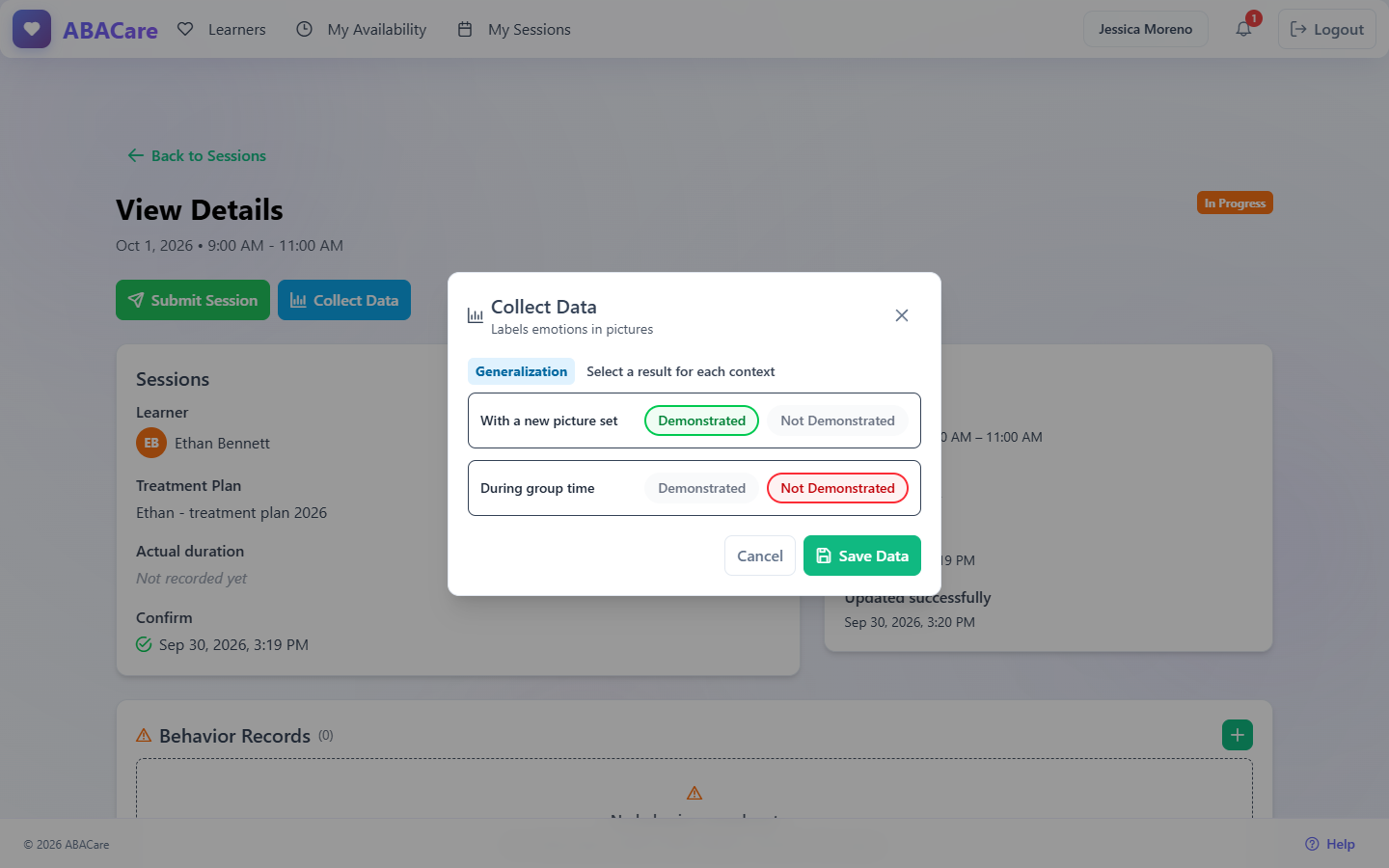Close the Collect Data dialog
The image size is (1389, 868).
tap(902, 315)
